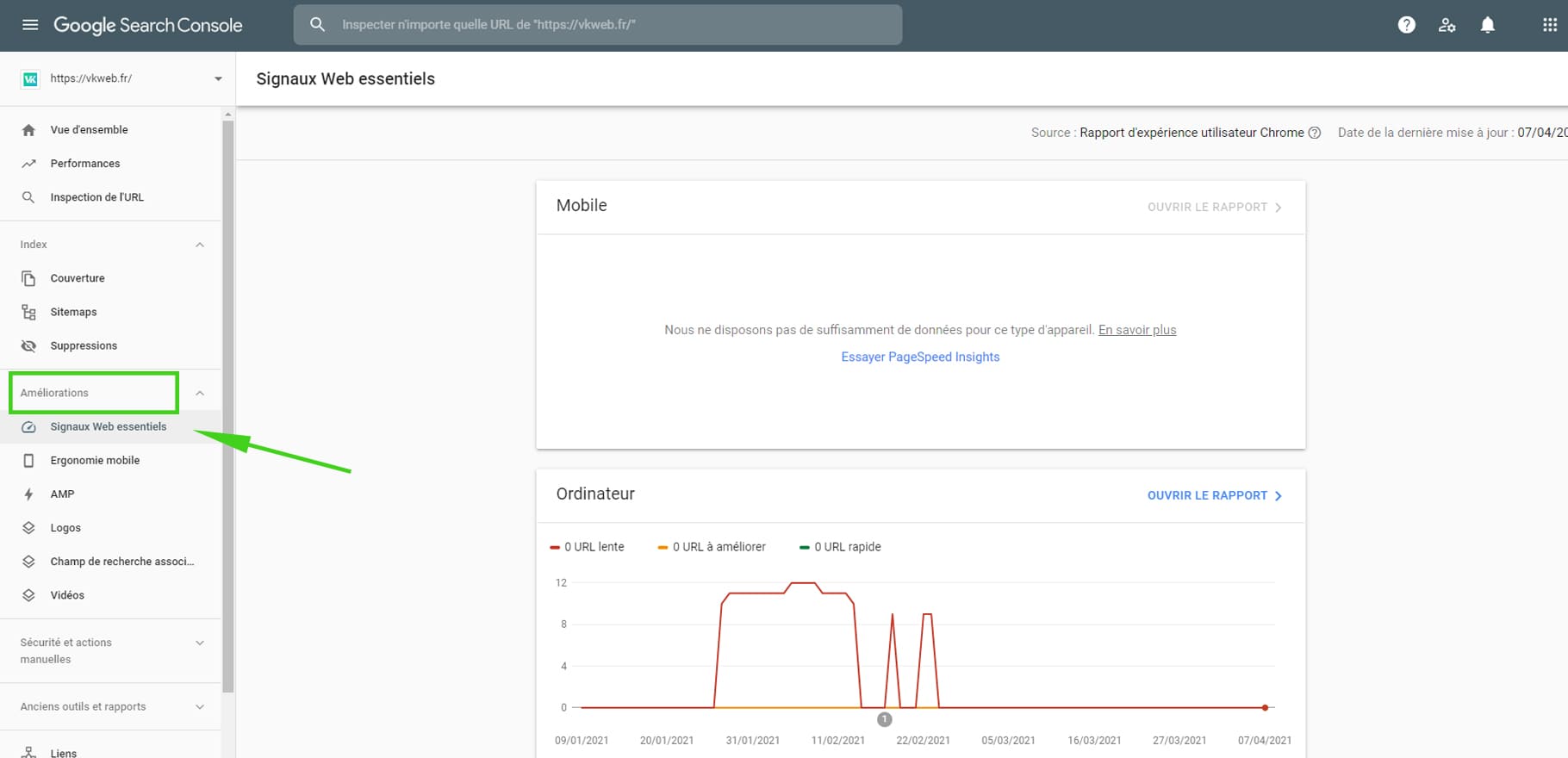This screenshot has height=758, width=1568.
Task: Click the trend icon beside Performances
Action: click(28, 164)
